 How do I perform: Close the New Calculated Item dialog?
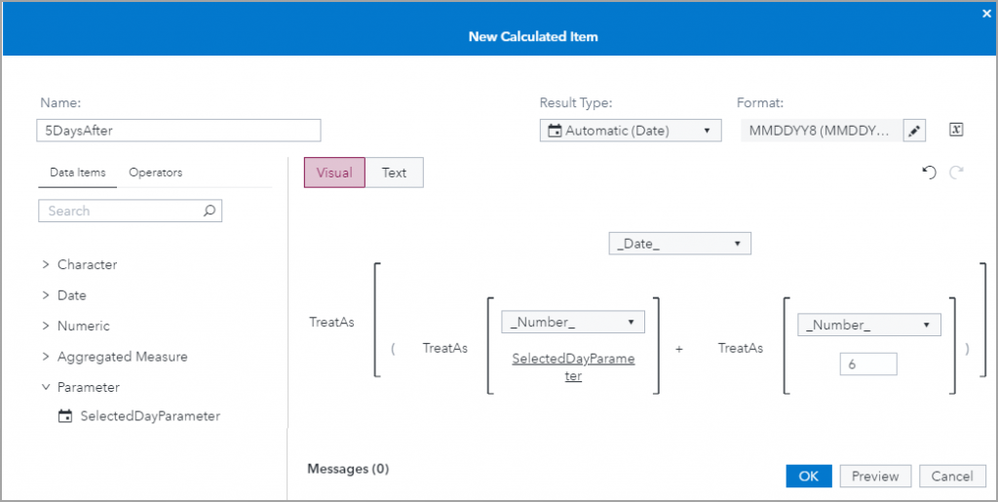pyautogui.click(x=987, y=13)
